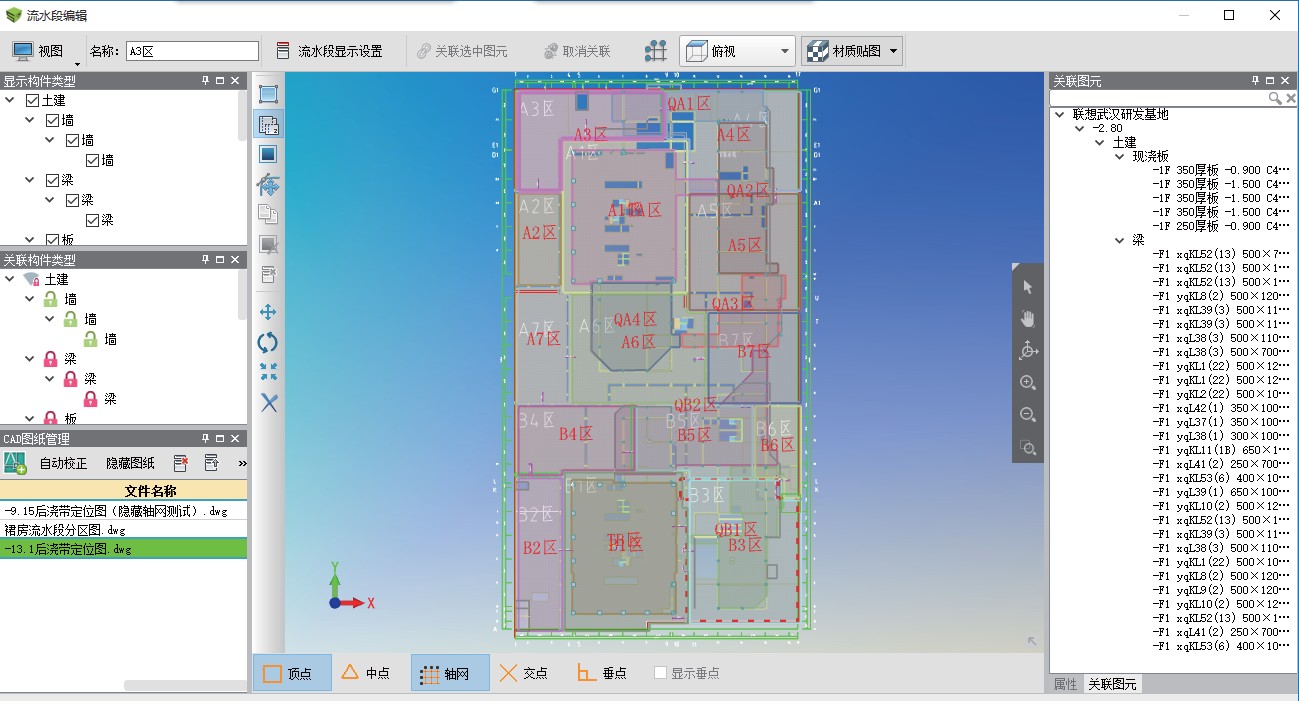This screenshot has height=701, width=1299.
Task: Open the 材质贴图 dropdown arrow
Action: click(x=893, y=51)
